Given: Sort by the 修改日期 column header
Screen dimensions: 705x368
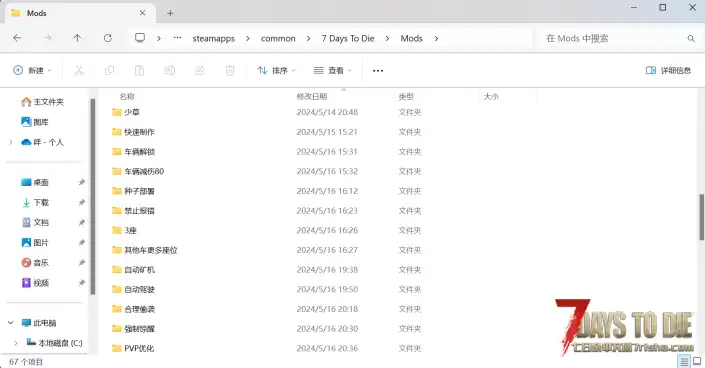Looking at the screenshot, I should pyautogui.click(x=312, y=96).
